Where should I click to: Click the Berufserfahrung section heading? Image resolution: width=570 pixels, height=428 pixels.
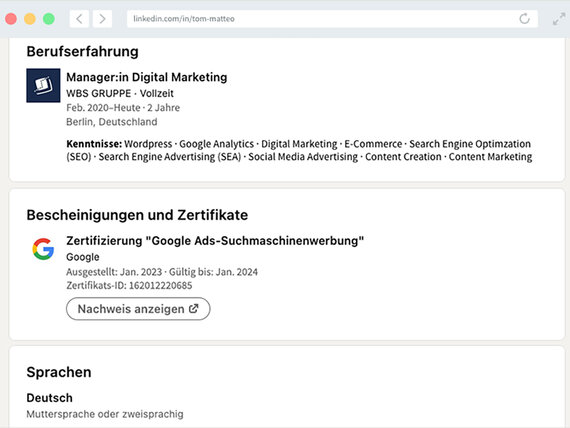point(83,52)
